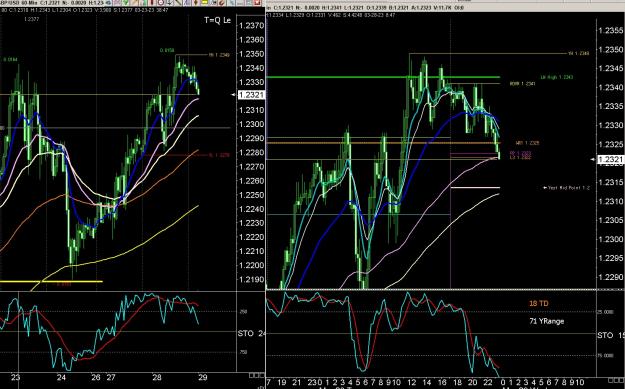625x389 pixels.
Task: Click the 60 Min chart's C/H/L/O data line
Action: pos(85,10)
